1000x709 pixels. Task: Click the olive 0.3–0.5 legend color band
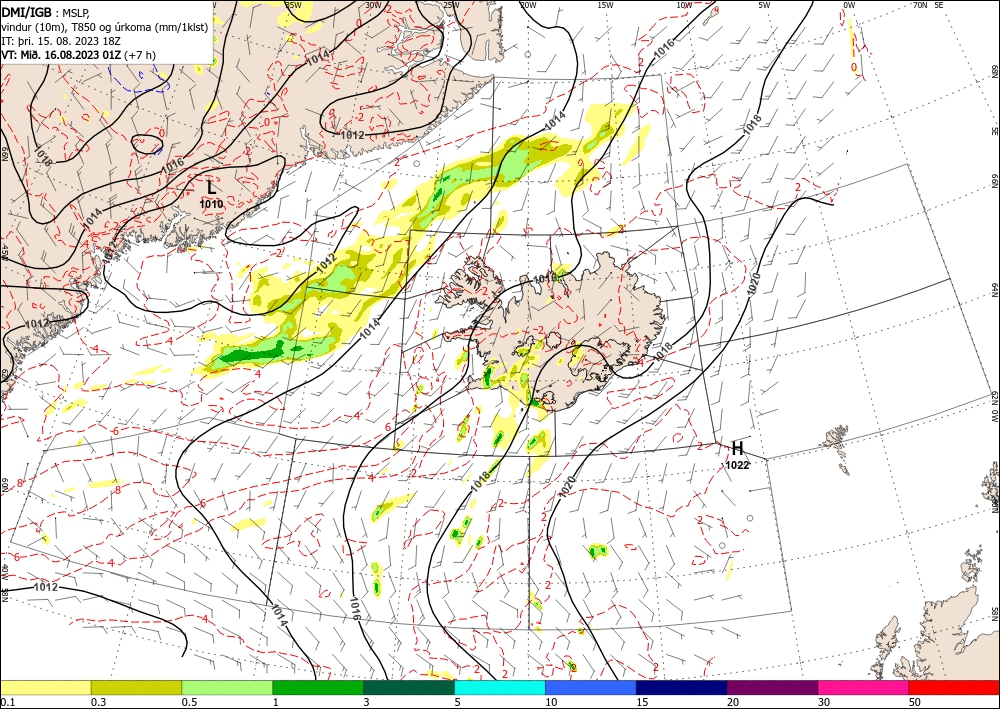136,687
